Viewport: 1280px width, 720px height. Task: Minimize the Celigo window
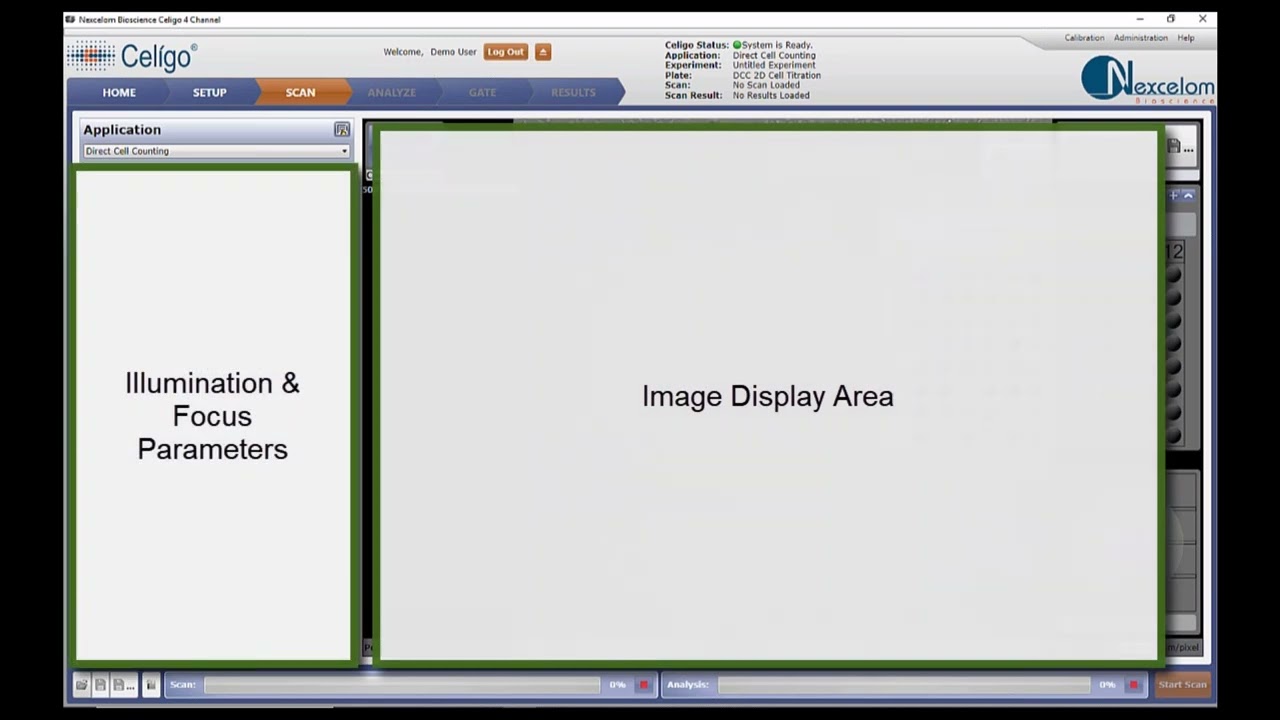tap(1140, 19)
